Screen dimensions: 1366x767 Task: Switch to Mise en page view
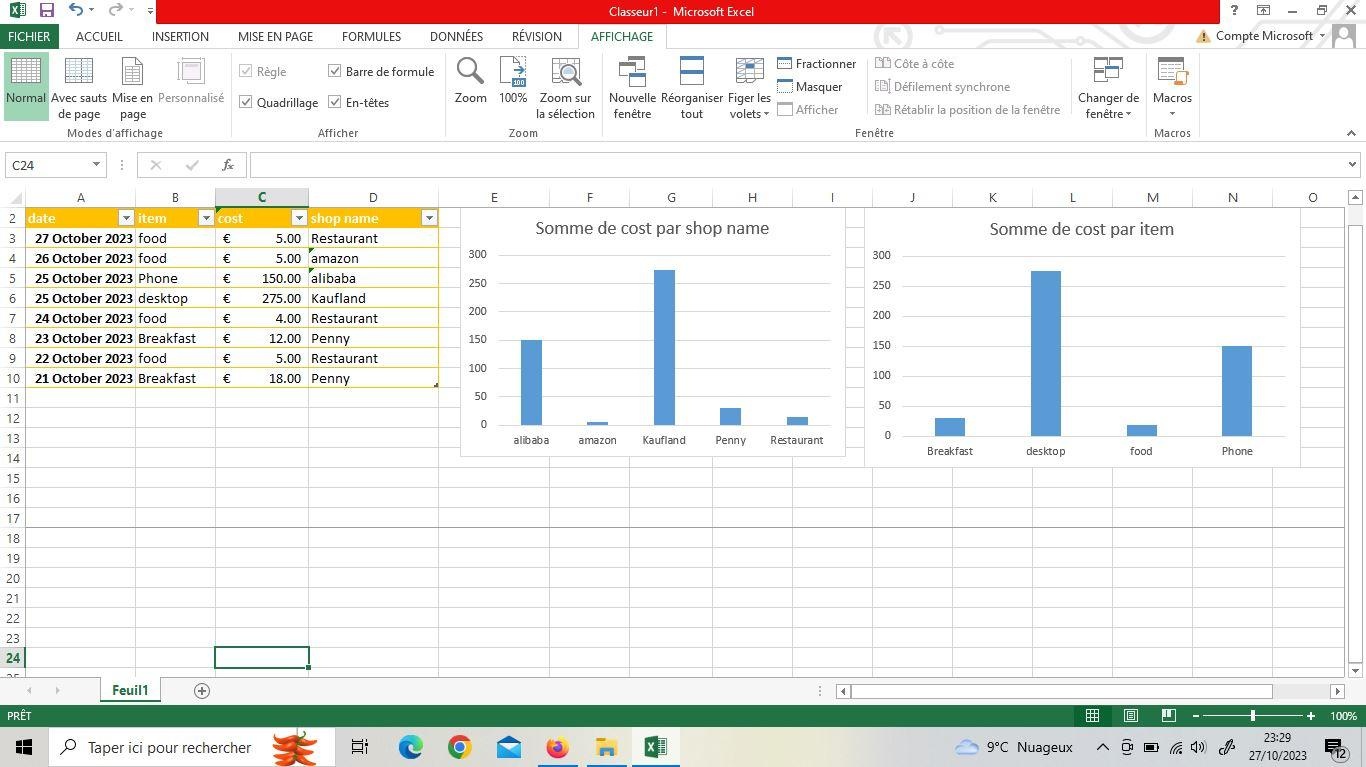132,87
